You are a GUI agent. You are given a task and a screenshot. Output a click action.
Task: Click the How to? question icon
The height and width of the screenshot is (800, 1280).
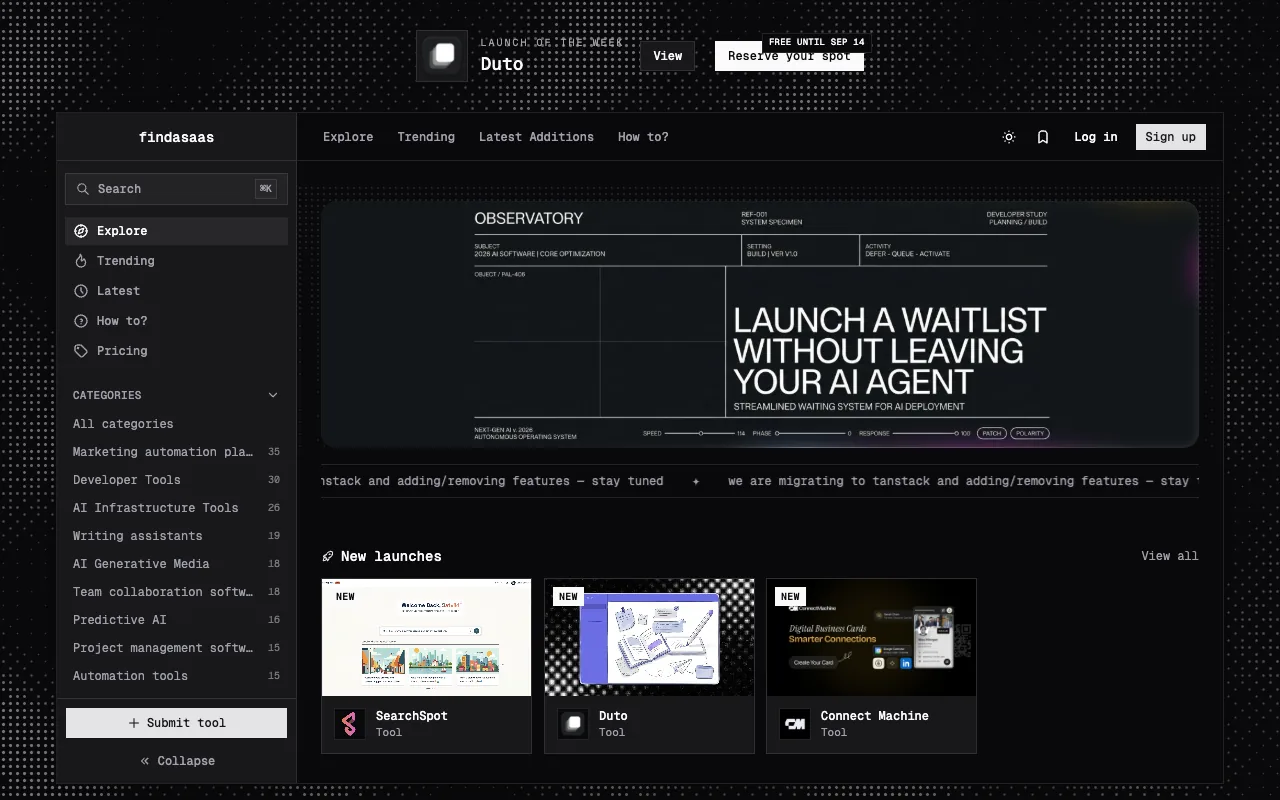click(81, 321)
